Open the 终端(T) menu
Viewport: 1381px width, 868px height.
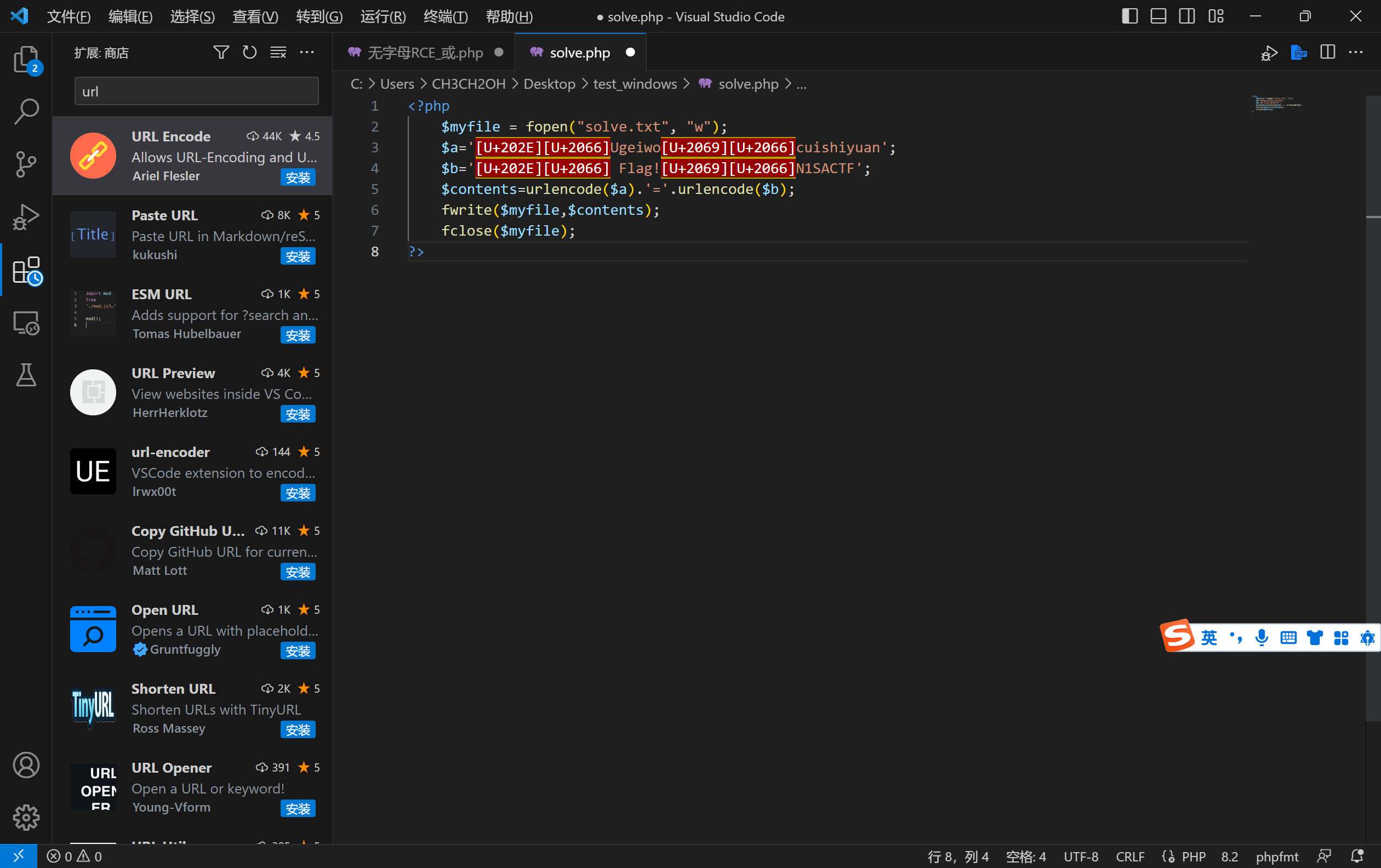coord(446,16)
